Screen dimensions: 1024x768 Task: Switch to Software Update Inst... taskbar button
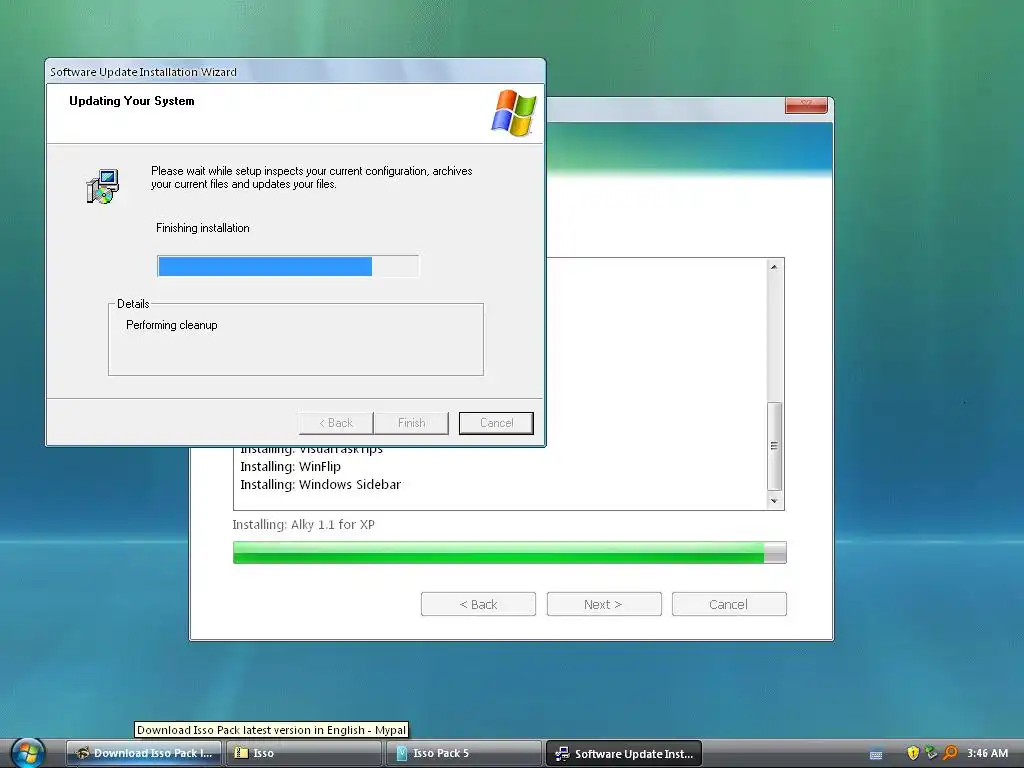point(624,753)
